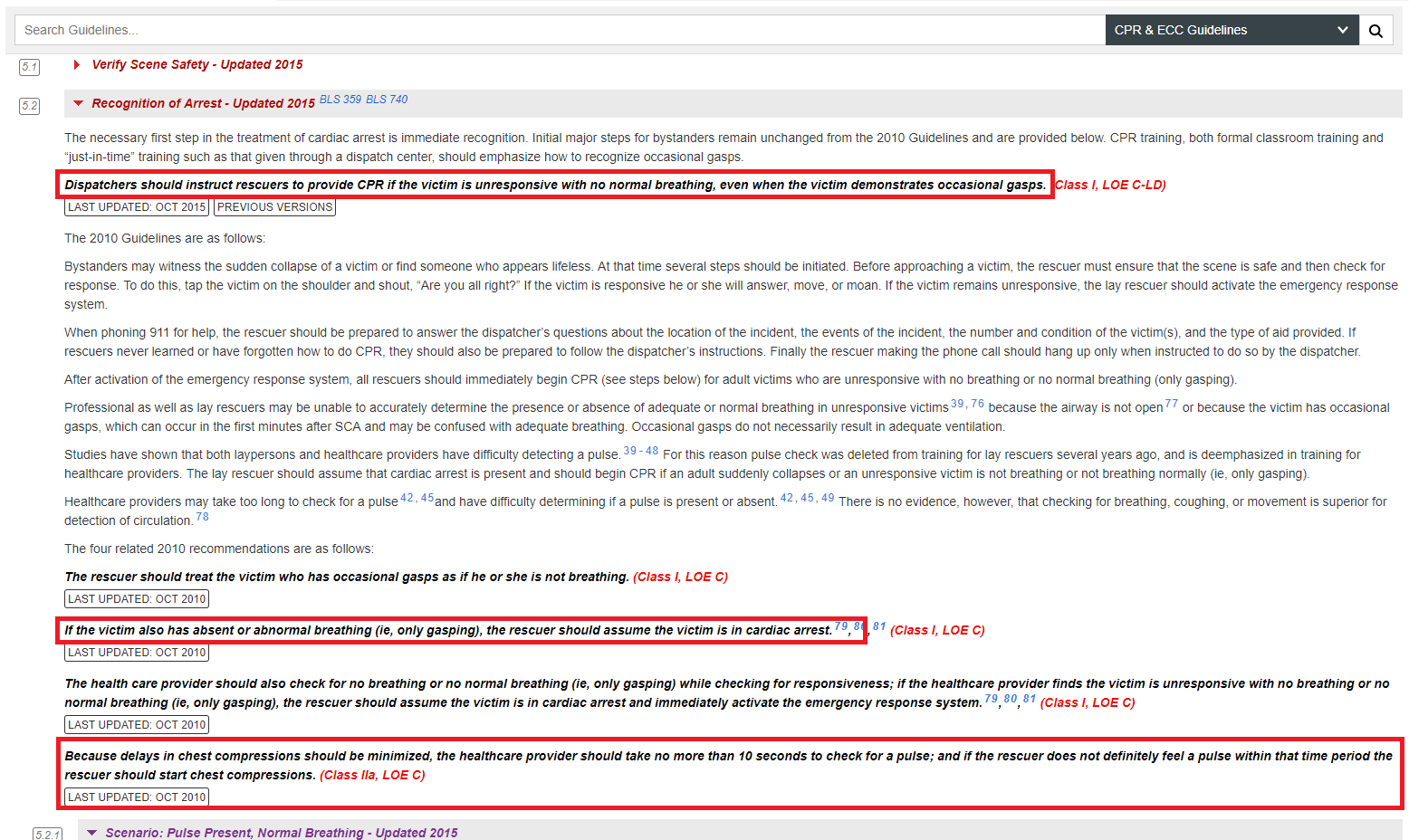Click section number 5.2.1 badge
The image size is (1409, 840).
(x=48, y=834)
